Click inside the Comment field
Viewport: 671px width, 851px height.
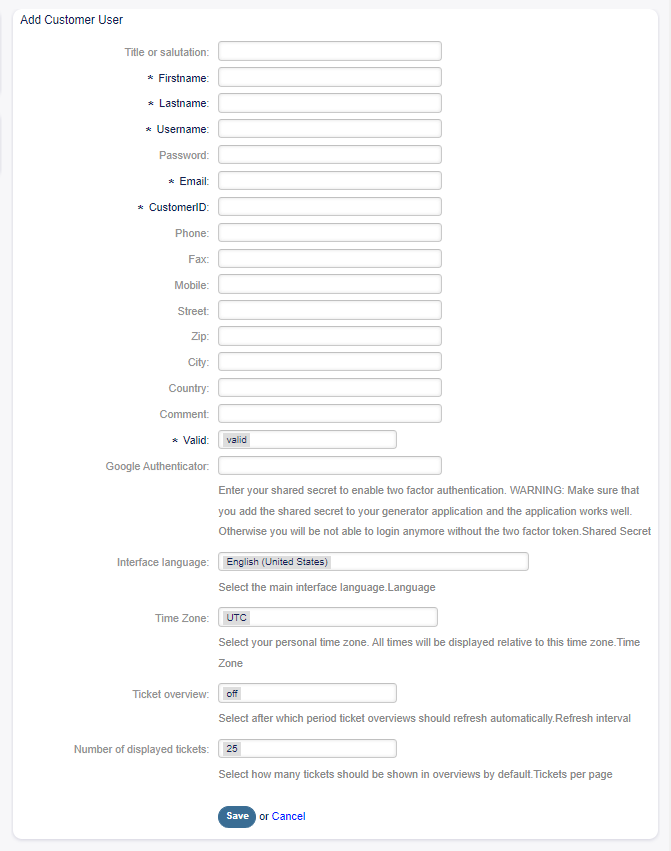pyautogui.click(x=329, y=412)
